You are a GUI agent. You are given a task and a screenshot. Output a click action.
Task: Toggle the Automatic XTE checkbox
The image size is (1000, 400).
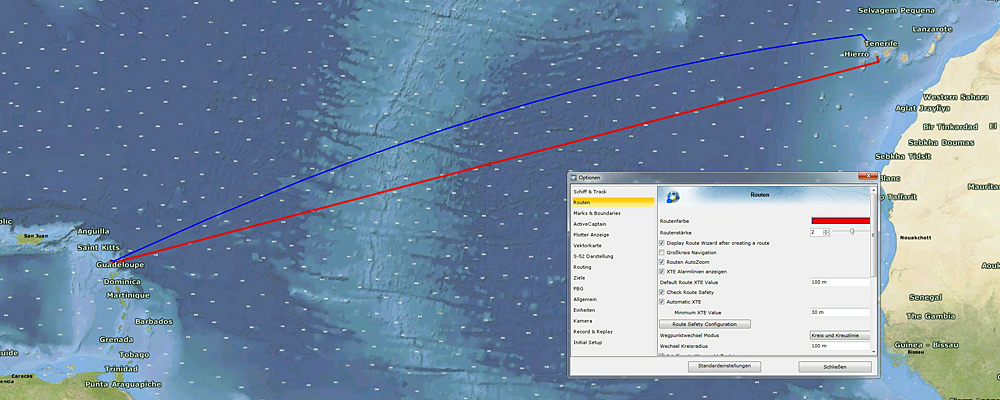(x=662, y=301)
